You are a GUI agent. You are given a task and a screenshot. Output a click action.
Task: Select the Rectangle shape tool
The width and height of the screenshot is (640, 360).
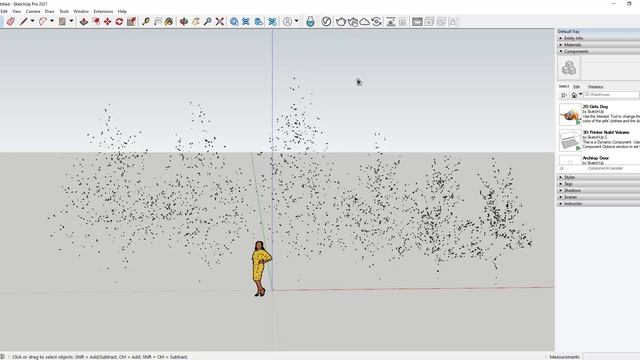point(62,22)
